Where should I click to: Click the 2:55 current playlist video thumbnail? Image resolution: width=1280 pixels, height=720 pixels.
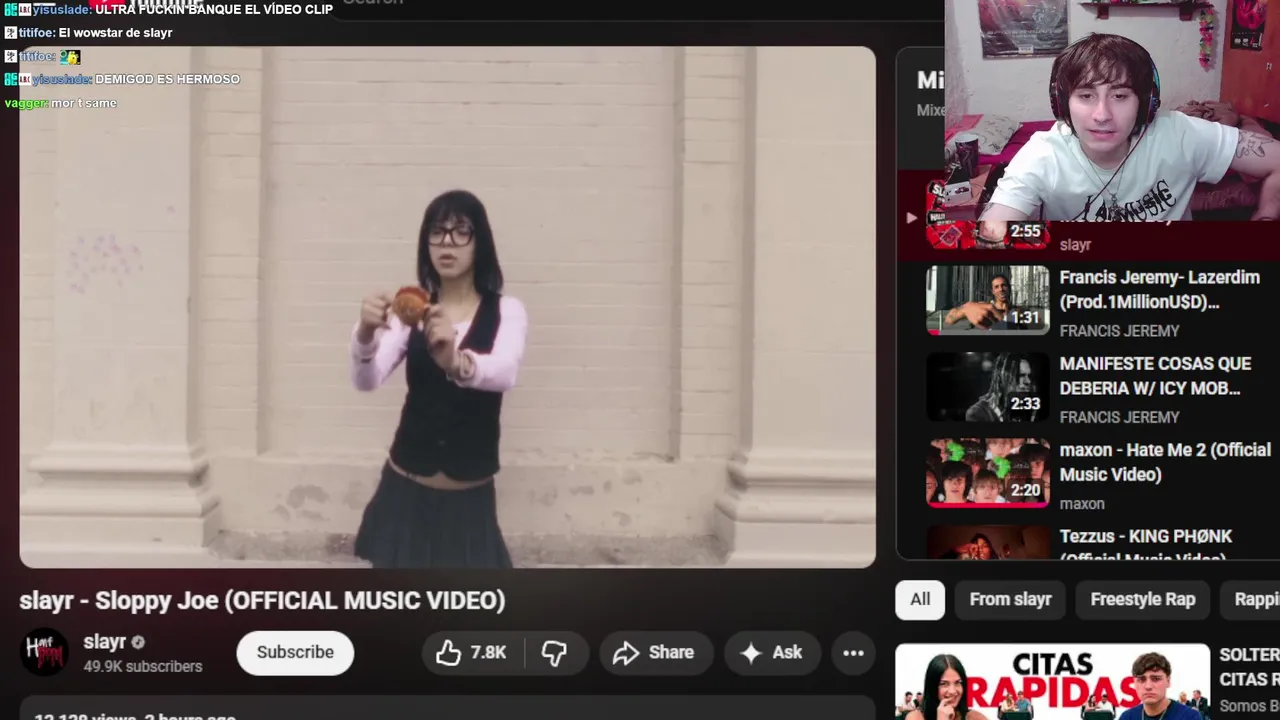[x=988, y=217]
